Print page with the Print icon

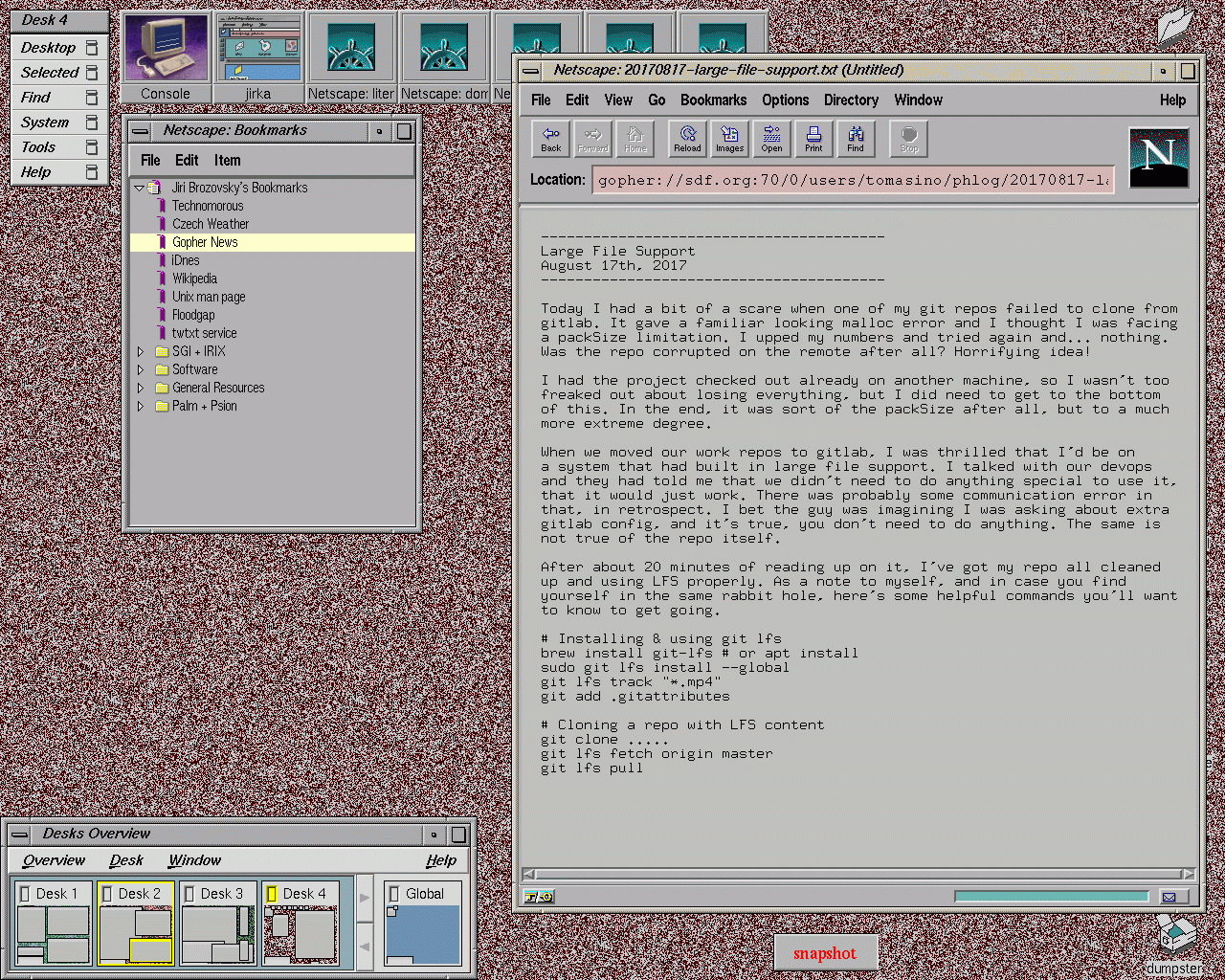point(813,139)
